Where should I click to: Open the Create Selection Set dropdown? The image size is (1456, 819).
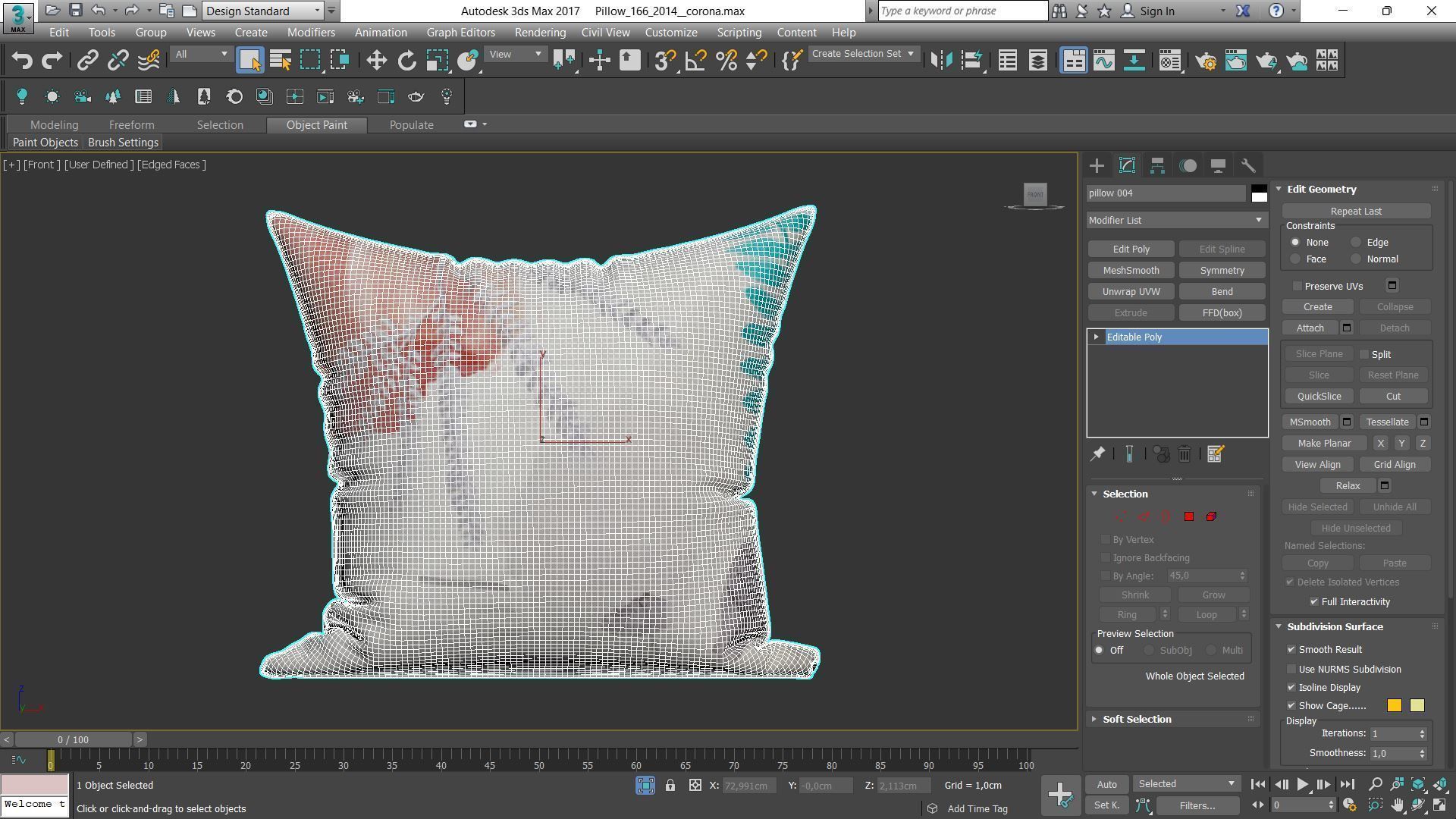(x=863, y=54)
